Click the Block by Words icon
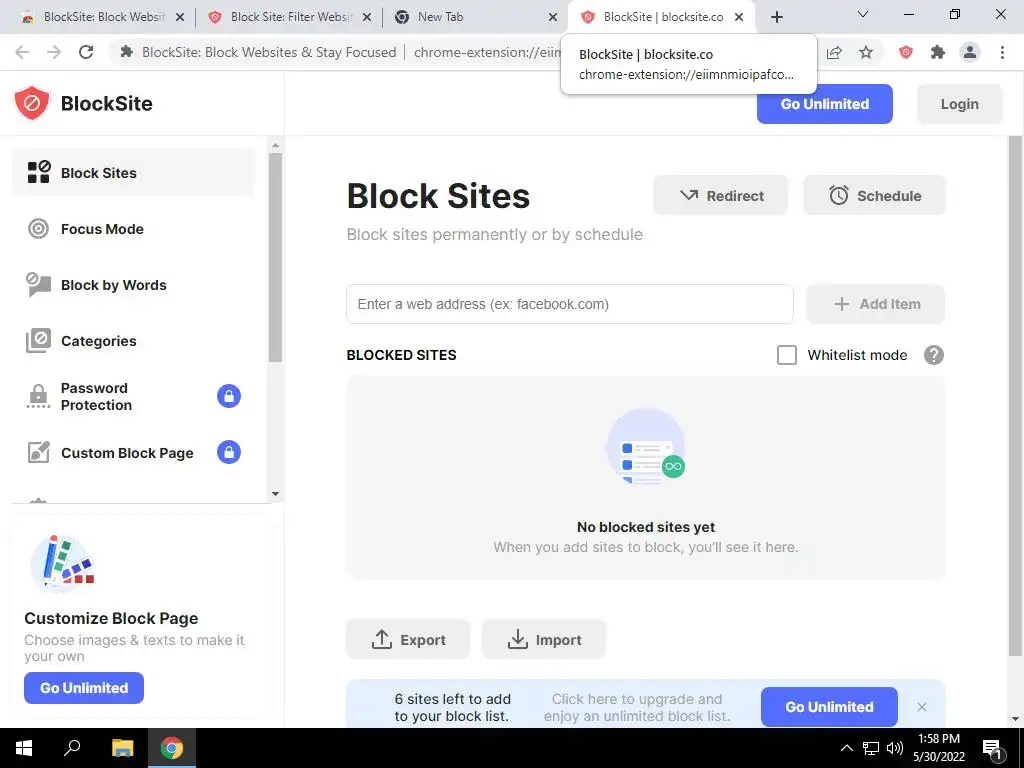The width and height of the screenshot is (1024, 768). pos(39,285)
